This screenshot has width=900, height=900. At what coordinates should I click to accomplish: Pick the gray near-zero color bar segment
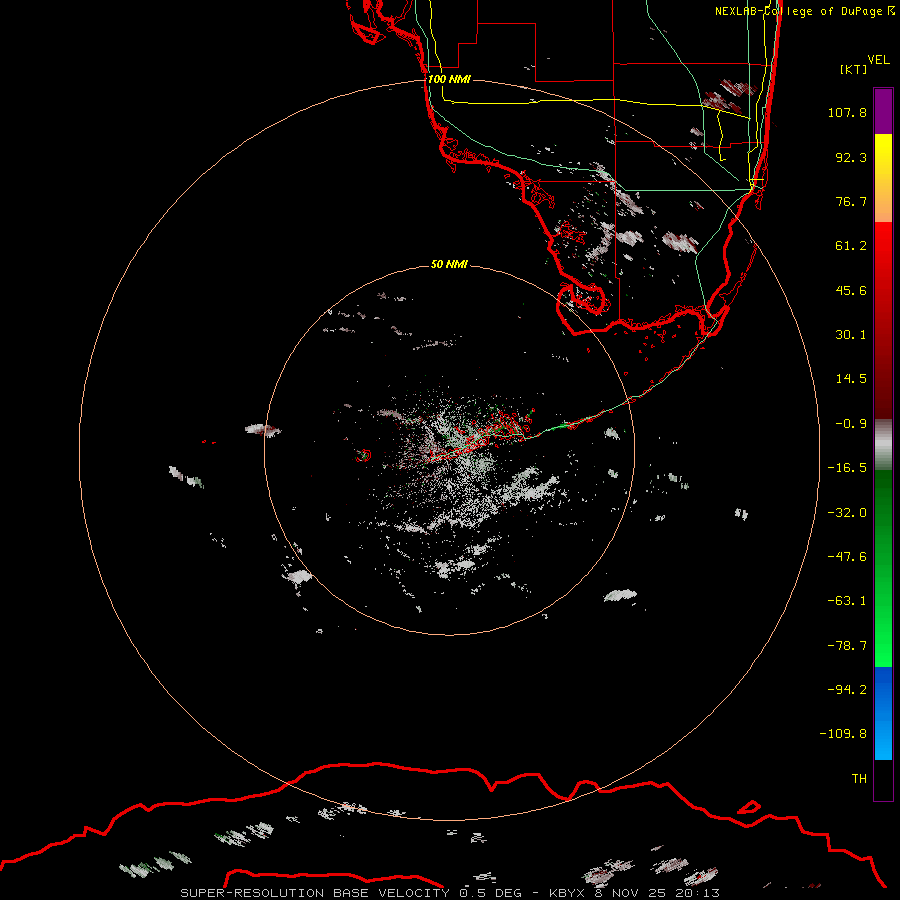click(x=883, y=445)
